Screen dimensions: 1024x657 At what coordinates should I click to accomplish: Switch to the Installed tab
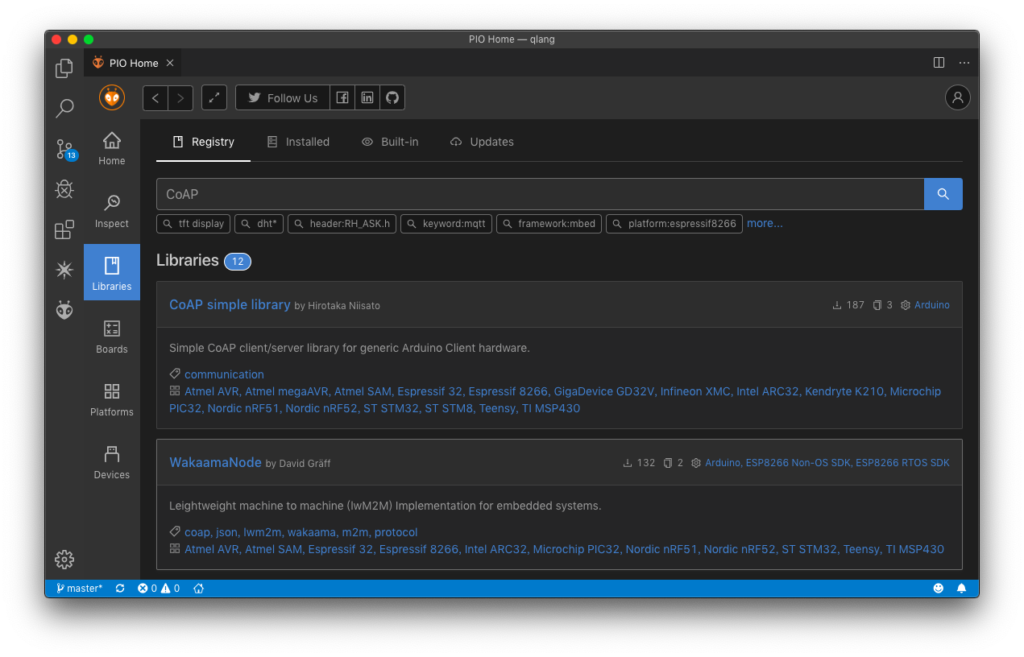(298, 142)
